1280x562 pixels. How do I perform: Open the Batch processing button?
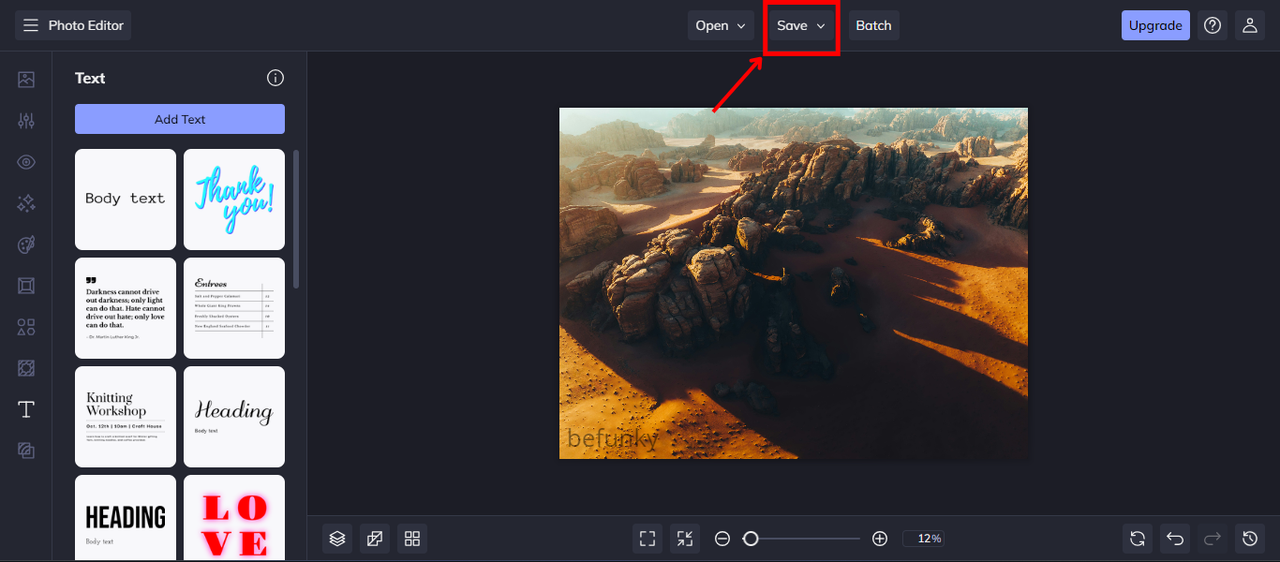[874, 26]
